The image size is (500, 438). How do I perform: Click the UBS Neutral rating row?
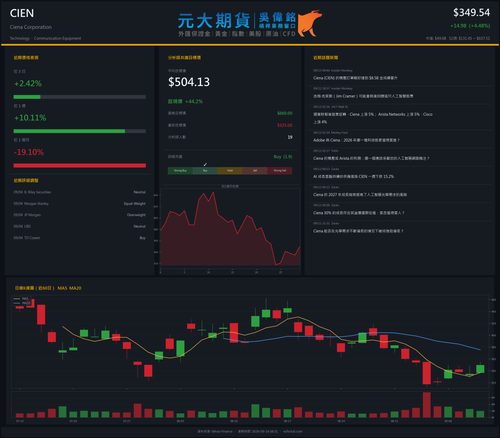80,226
